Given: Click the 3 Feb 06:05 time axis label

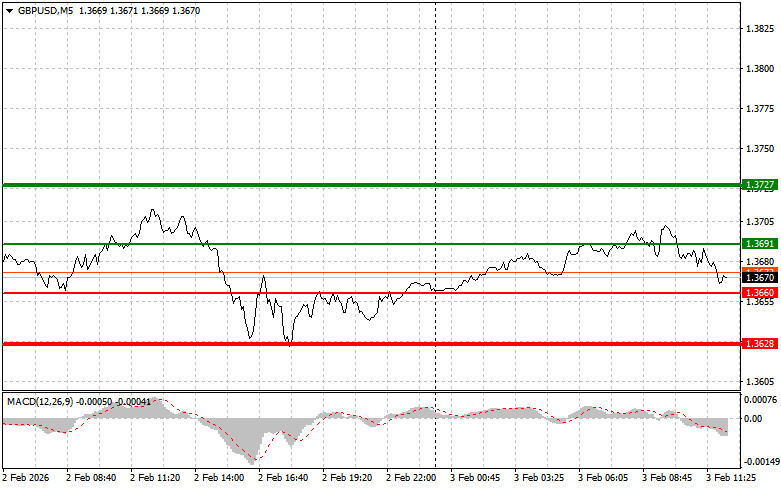Looking at the screenshot, I should [x=603, y=478].
